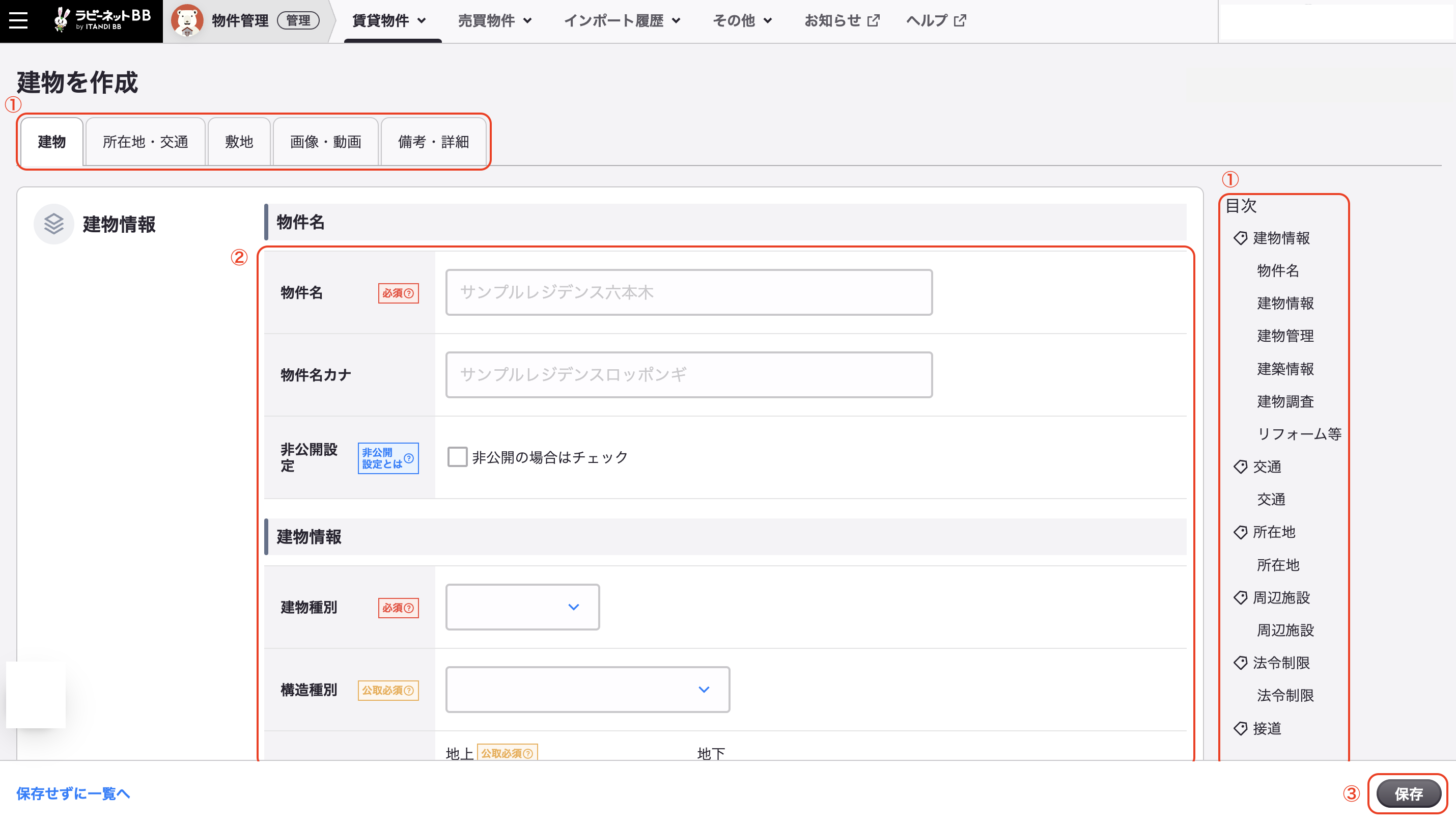Jump to 物件名 in the 目次
Screen dimensions: 1456x822
[x=1277, y=271]
